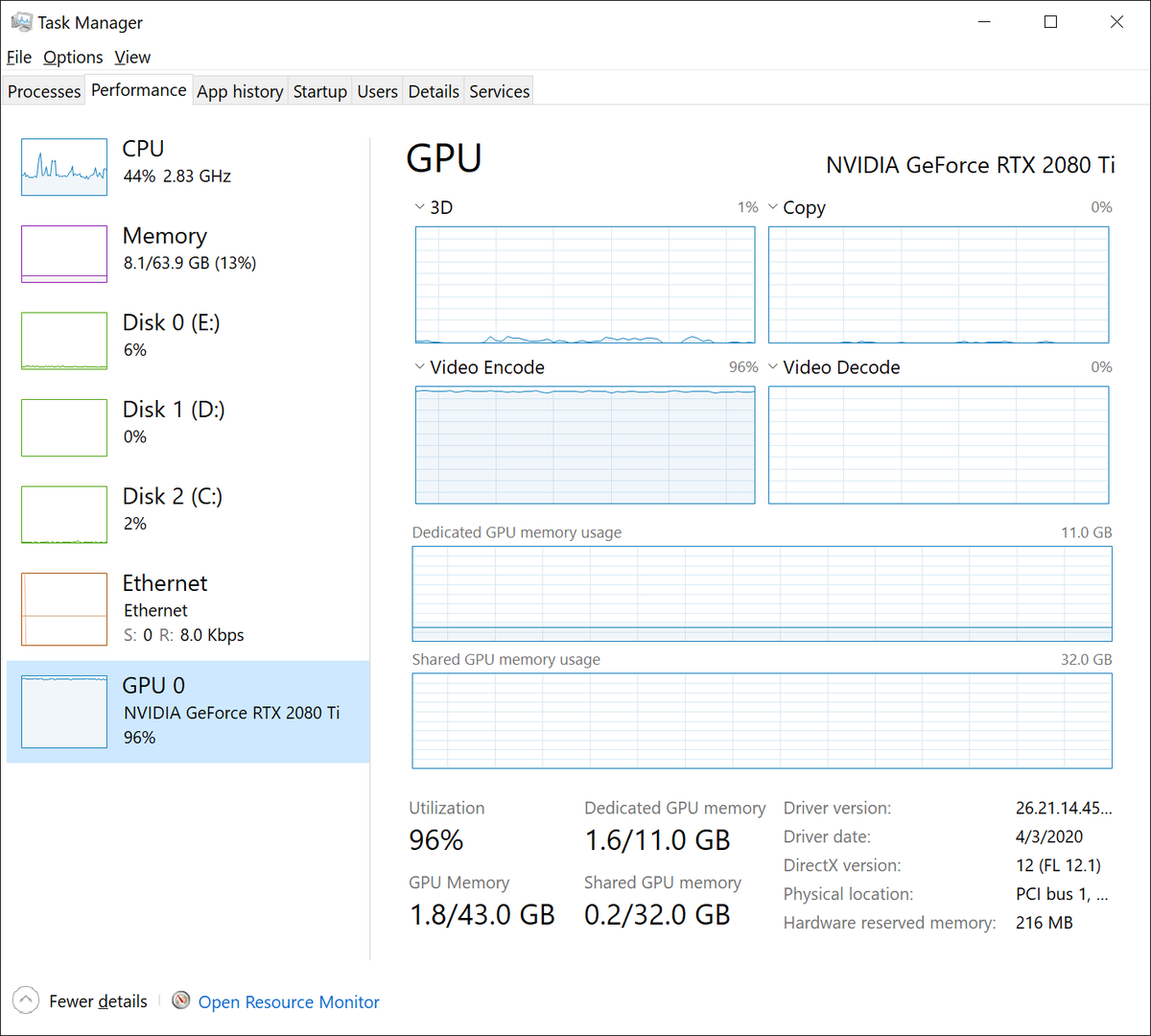
Task: Select the CPU usage graph thumbnail
Action: coord(64,167)
